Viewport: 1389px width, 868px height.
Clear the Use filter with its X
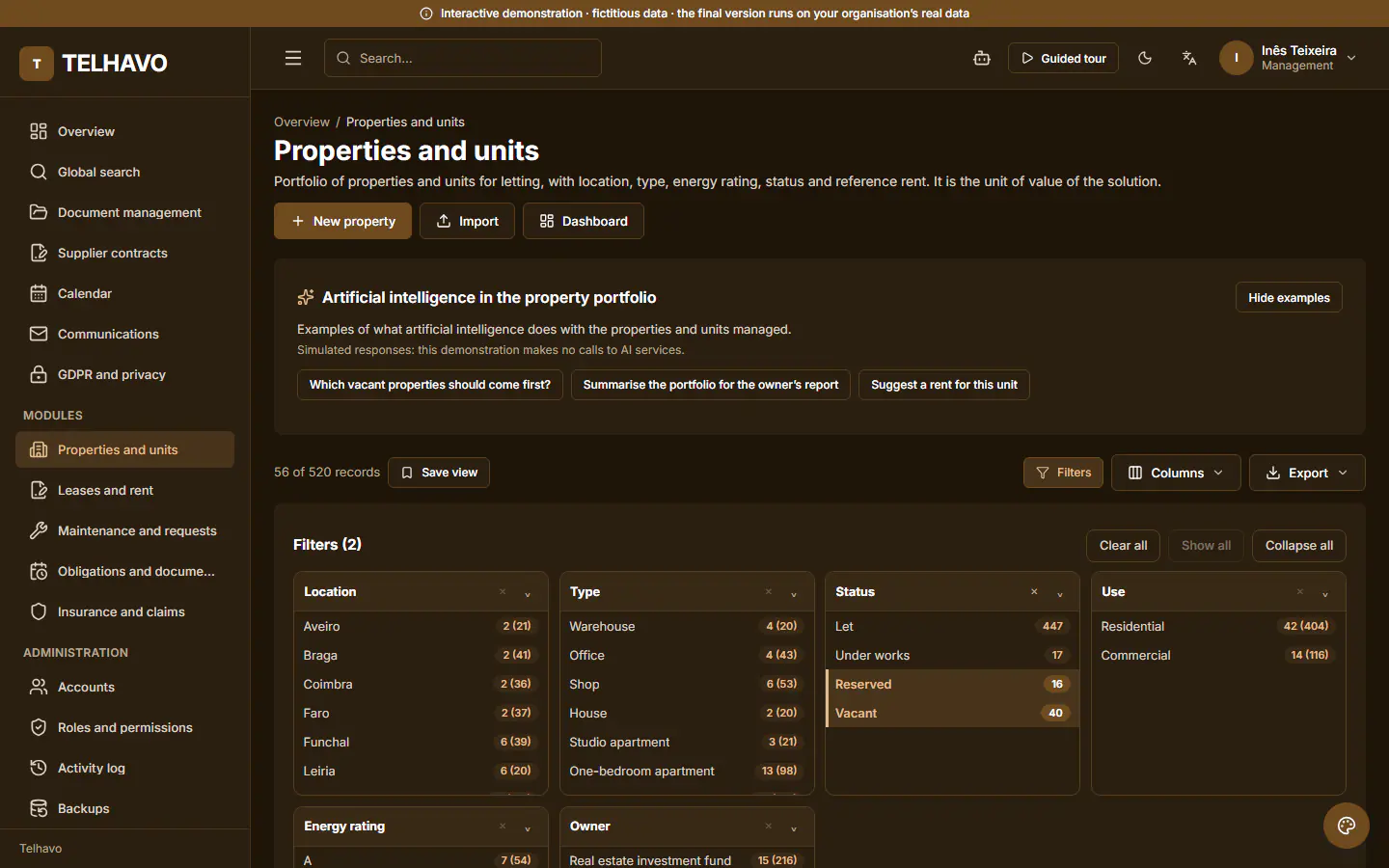pyautogui.click(x=1300, y=592)
